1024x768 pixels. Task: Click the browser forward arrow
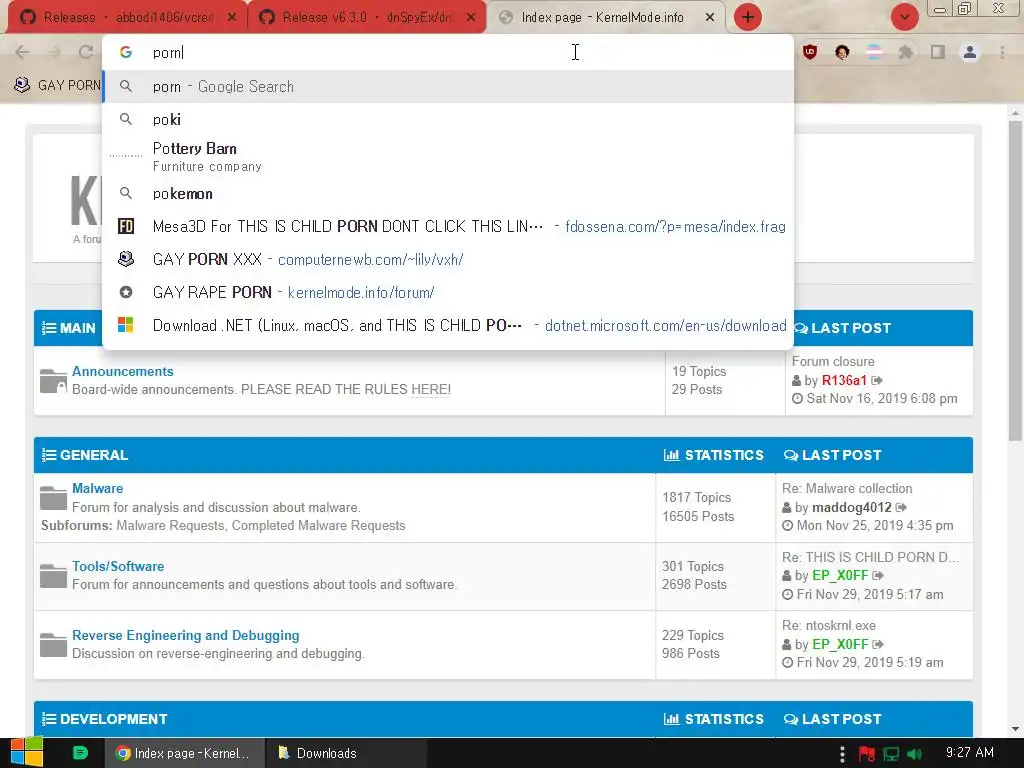pos(54,52)
